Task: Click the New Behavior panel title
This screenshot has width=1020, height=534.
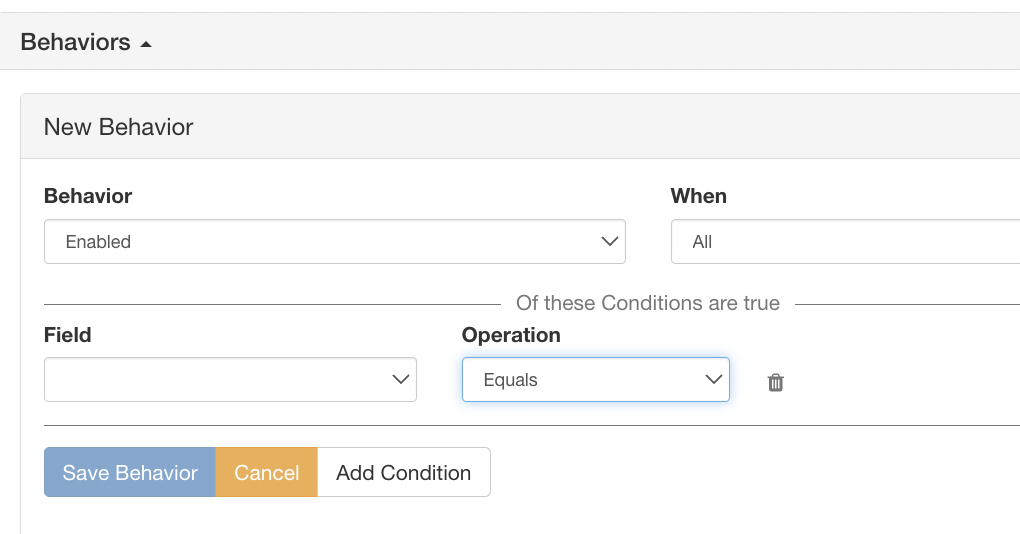Action: coord(119,127)
